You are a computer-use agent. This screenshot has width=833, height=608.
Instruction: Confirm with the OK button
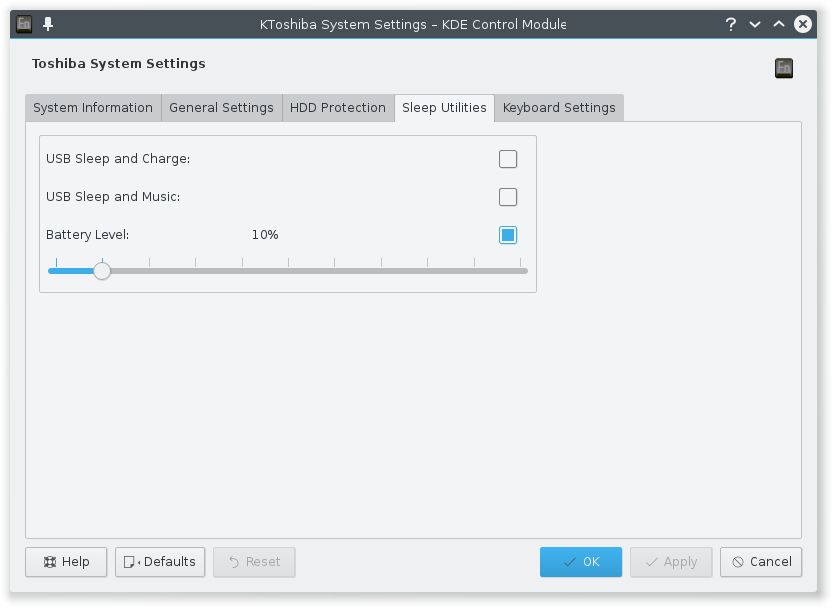[x=581, y=562]
